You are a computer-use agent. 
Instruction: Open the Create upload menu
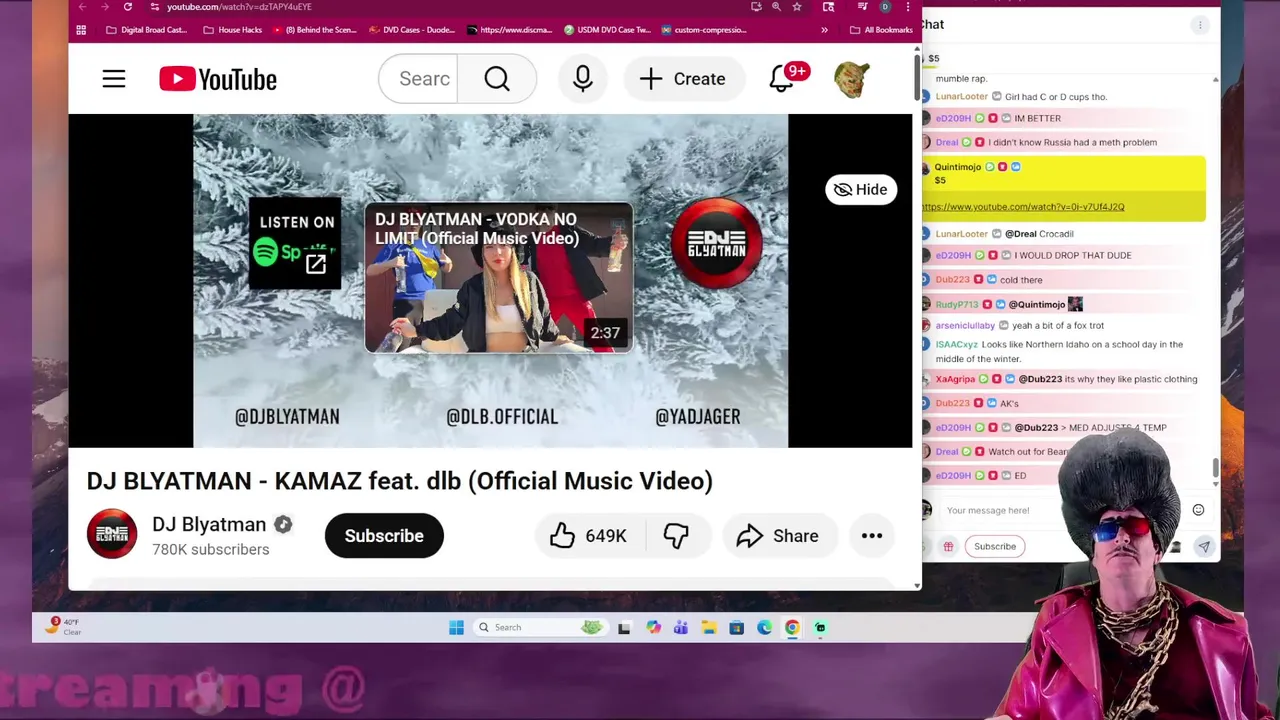(x=683, y=79)
